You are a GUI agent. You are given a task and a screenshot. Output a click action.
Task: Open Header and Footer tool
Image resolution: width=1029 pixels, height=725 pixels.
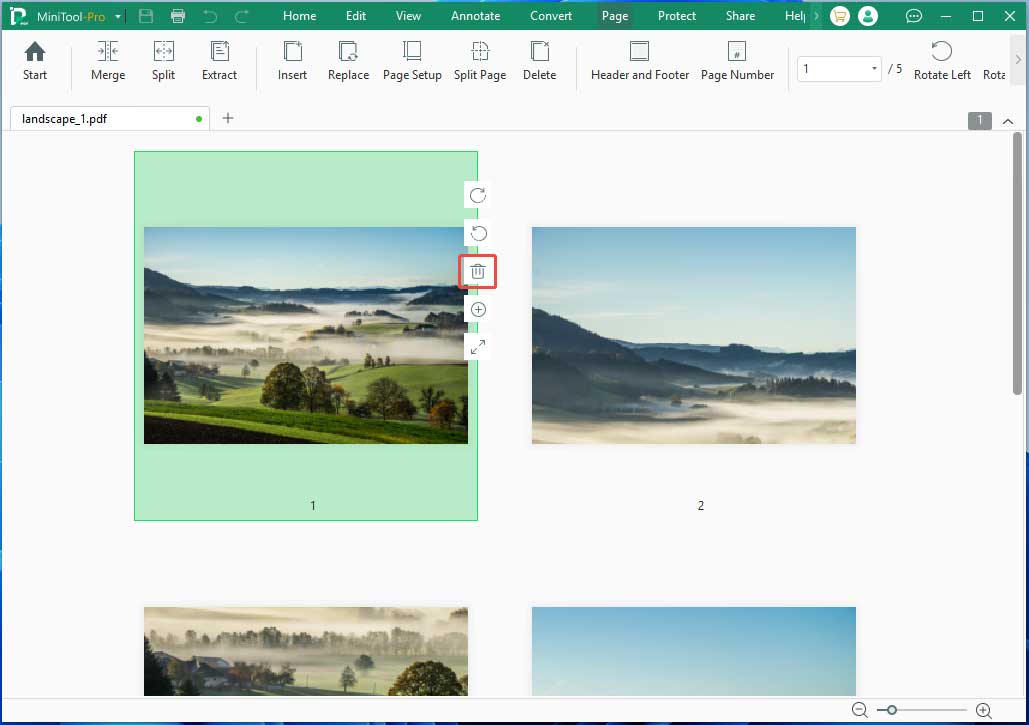[640, 61]
